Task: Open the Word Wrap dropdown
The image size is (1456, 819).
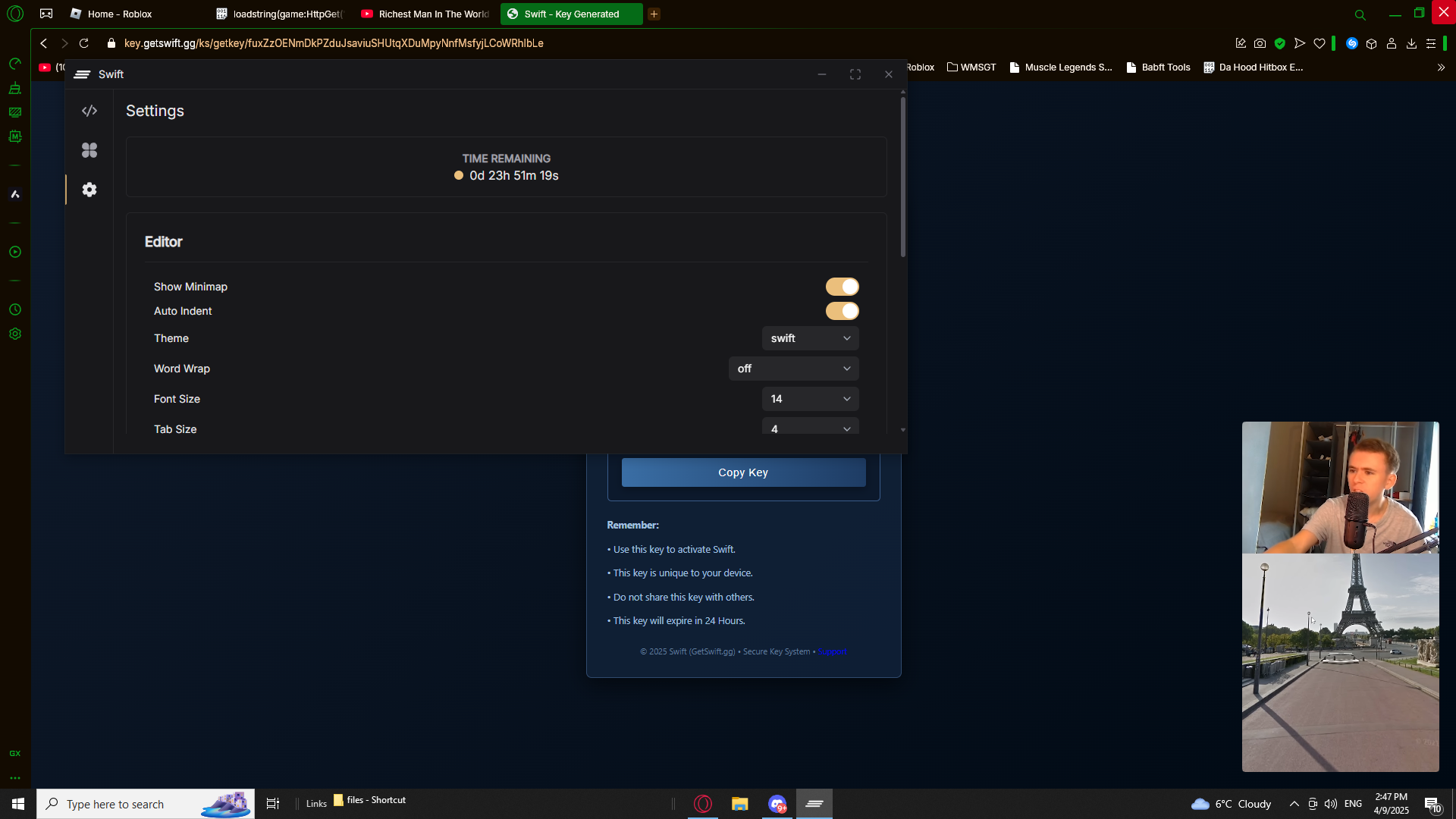Action: (794, 369)
